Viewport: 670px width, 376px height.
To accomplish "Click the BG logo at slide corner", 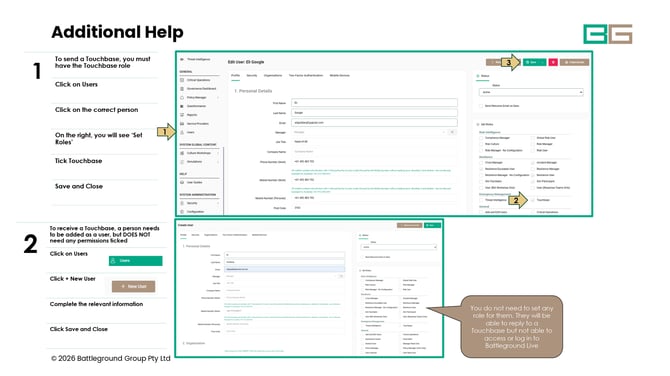I will click(x=608, y=34).
